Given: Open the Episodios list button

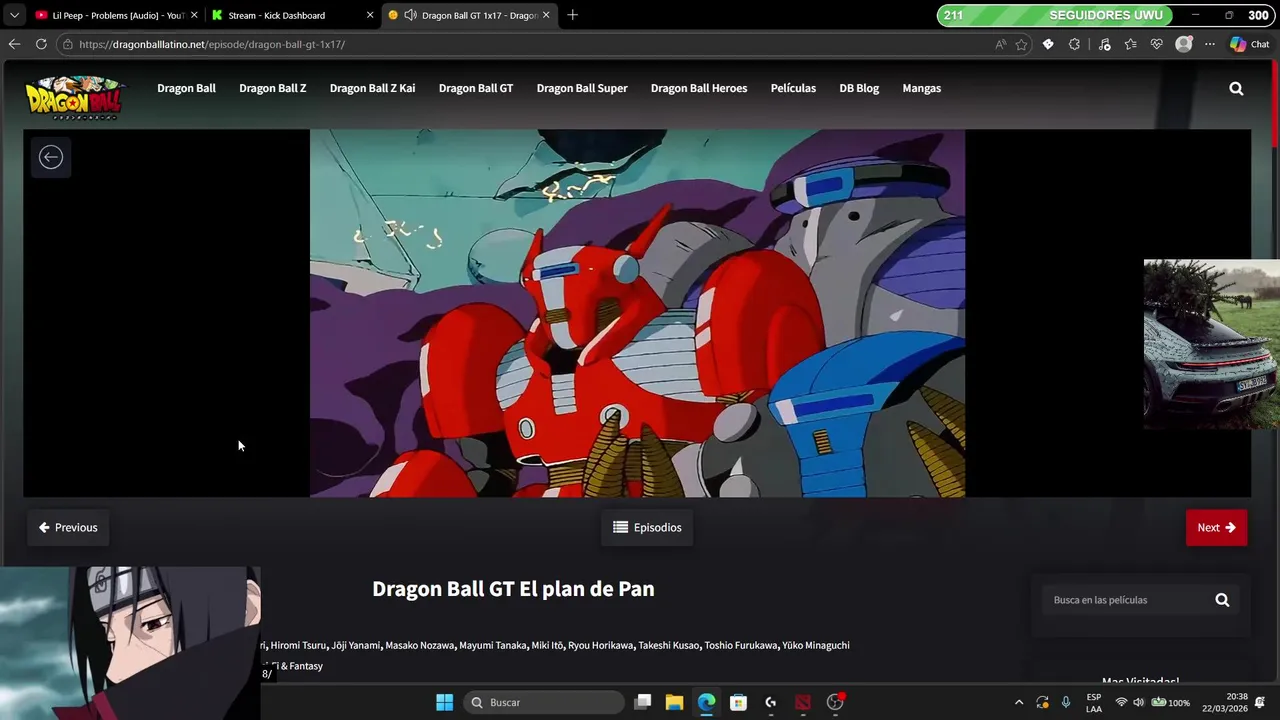Looking at the screenshot, I should click(647, 527).
